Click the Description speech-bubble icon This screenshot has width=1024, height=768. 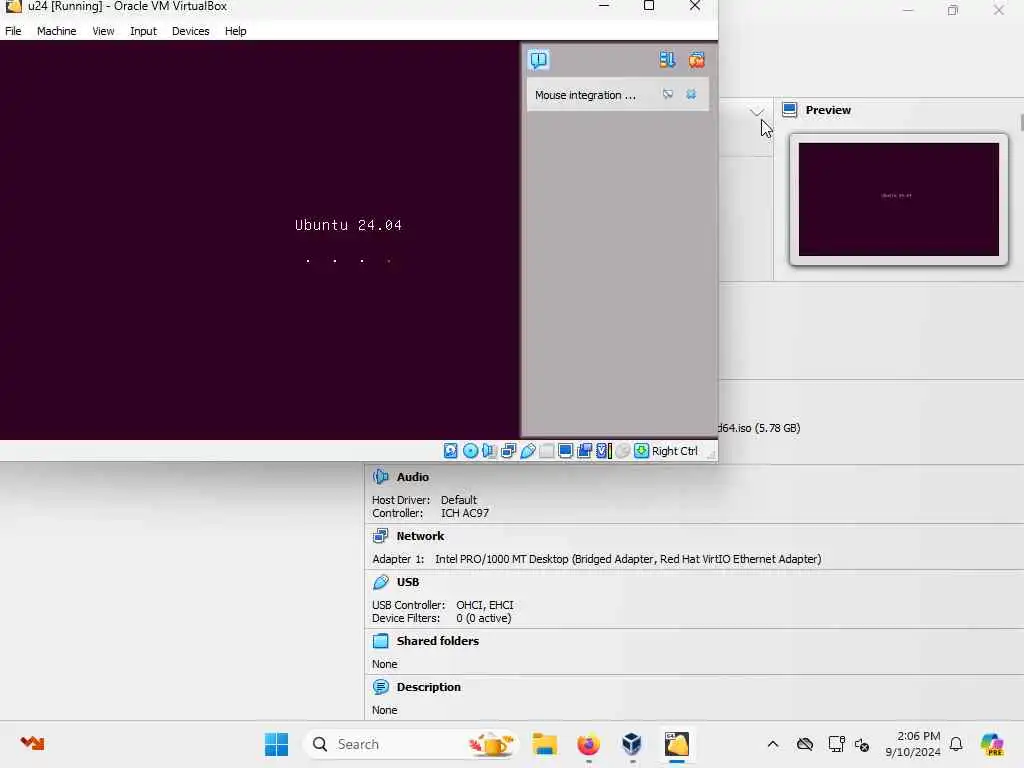(381, 687)
